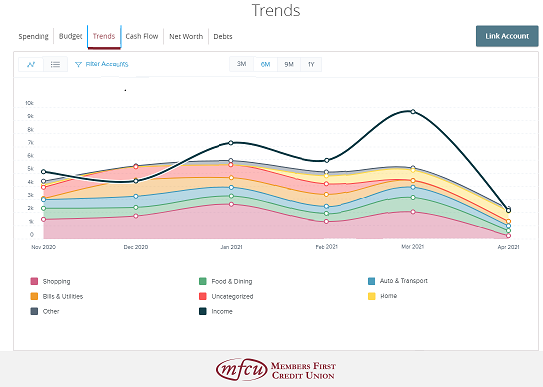Select Income data point for Jan 2021
The width and height of the screenshot is (543, 387).
[x=231, y=143]
